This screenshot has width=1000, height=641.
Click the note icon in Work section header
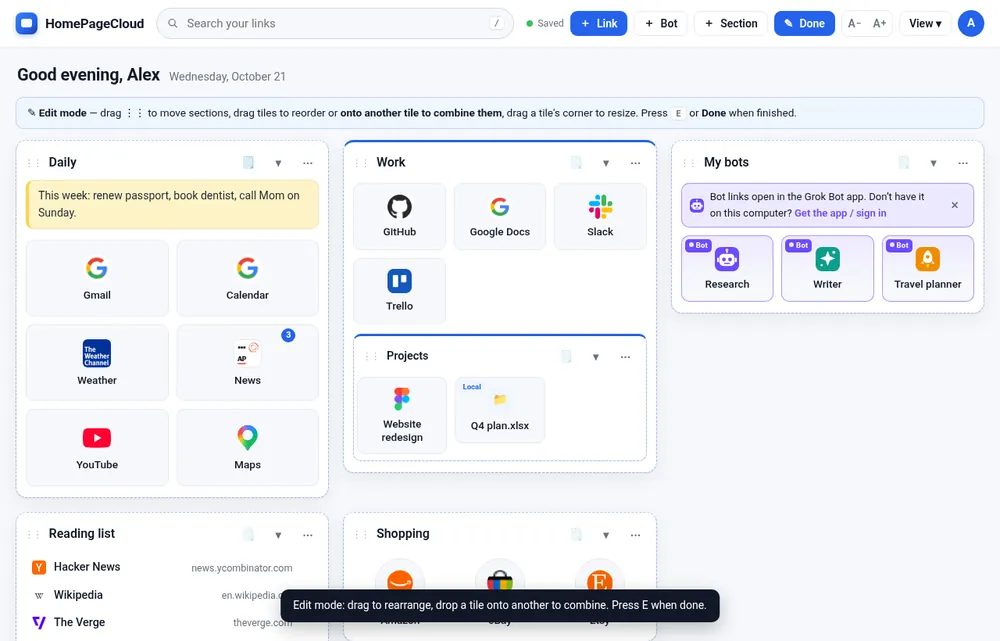(x=577, y=163)
